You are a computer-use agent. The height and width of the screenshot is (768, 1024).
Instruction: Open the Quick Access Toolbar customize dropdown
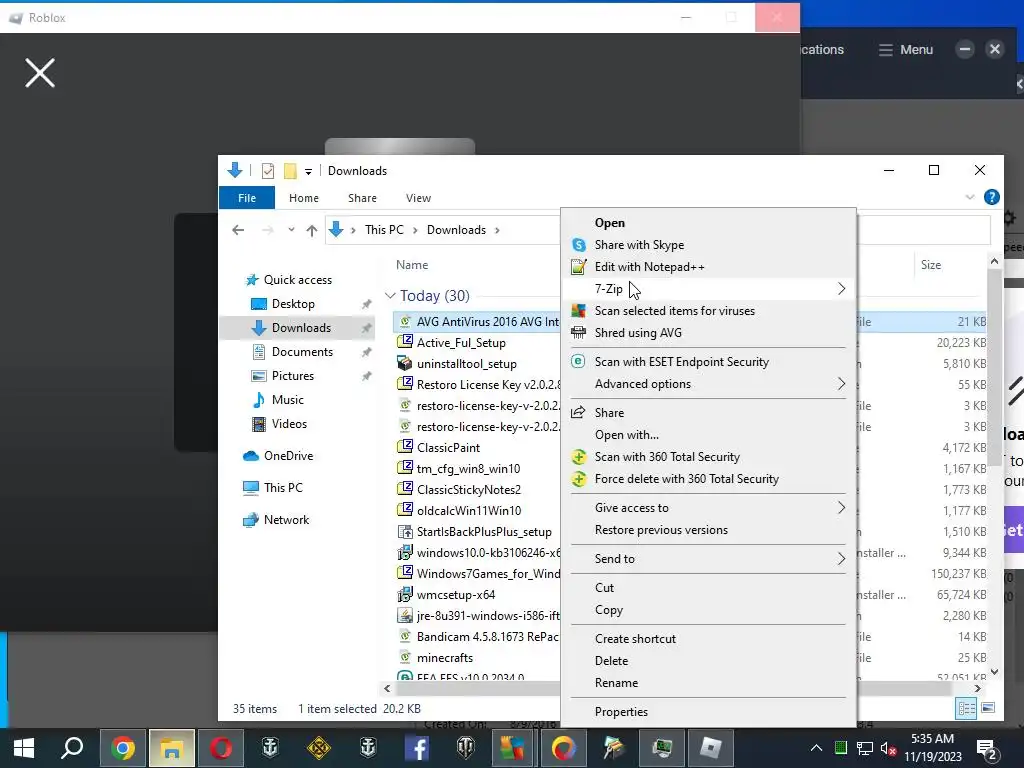[x=308, y=172]
